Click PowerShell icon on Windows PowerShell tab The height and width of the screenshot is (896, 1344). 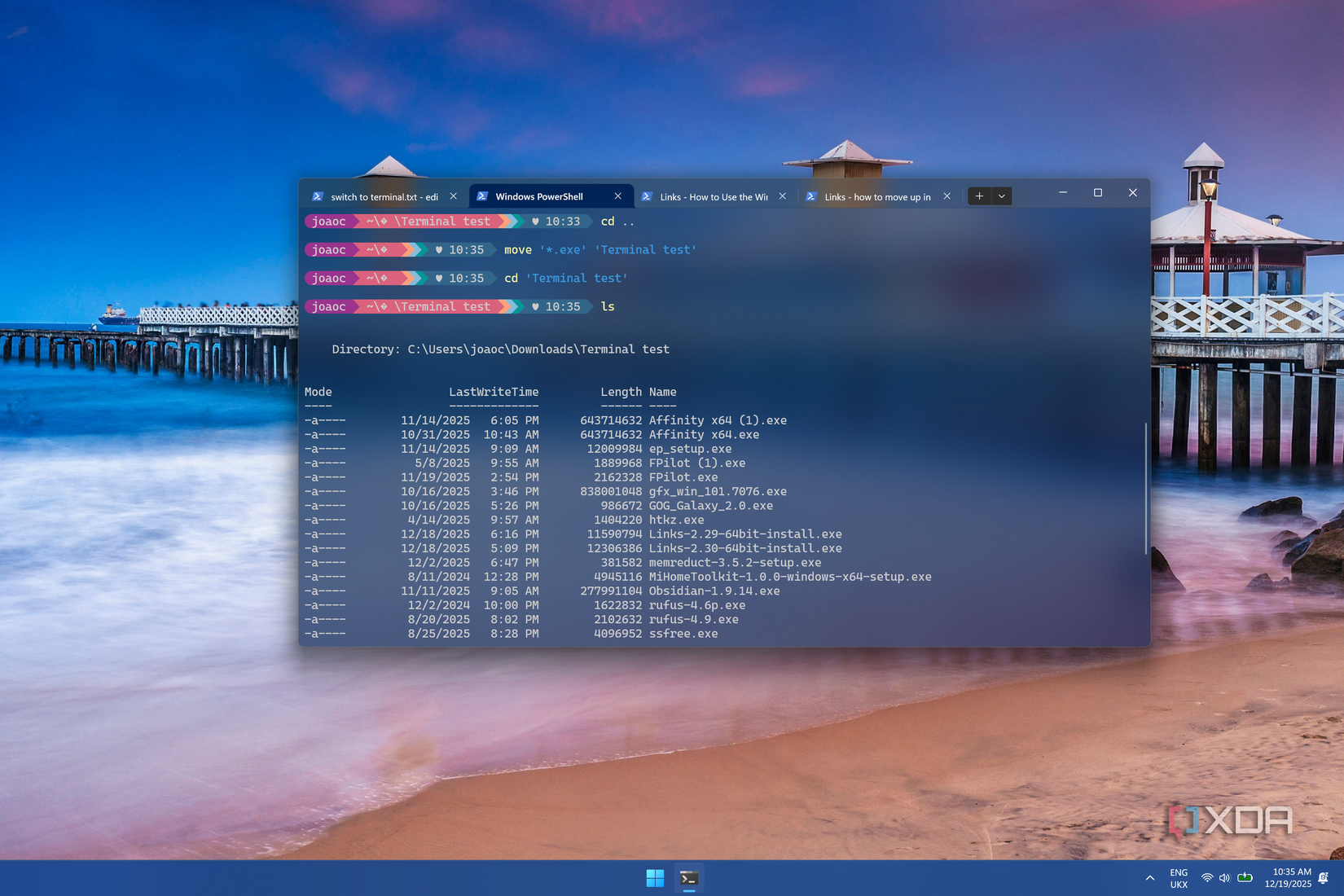click(482, 196)
